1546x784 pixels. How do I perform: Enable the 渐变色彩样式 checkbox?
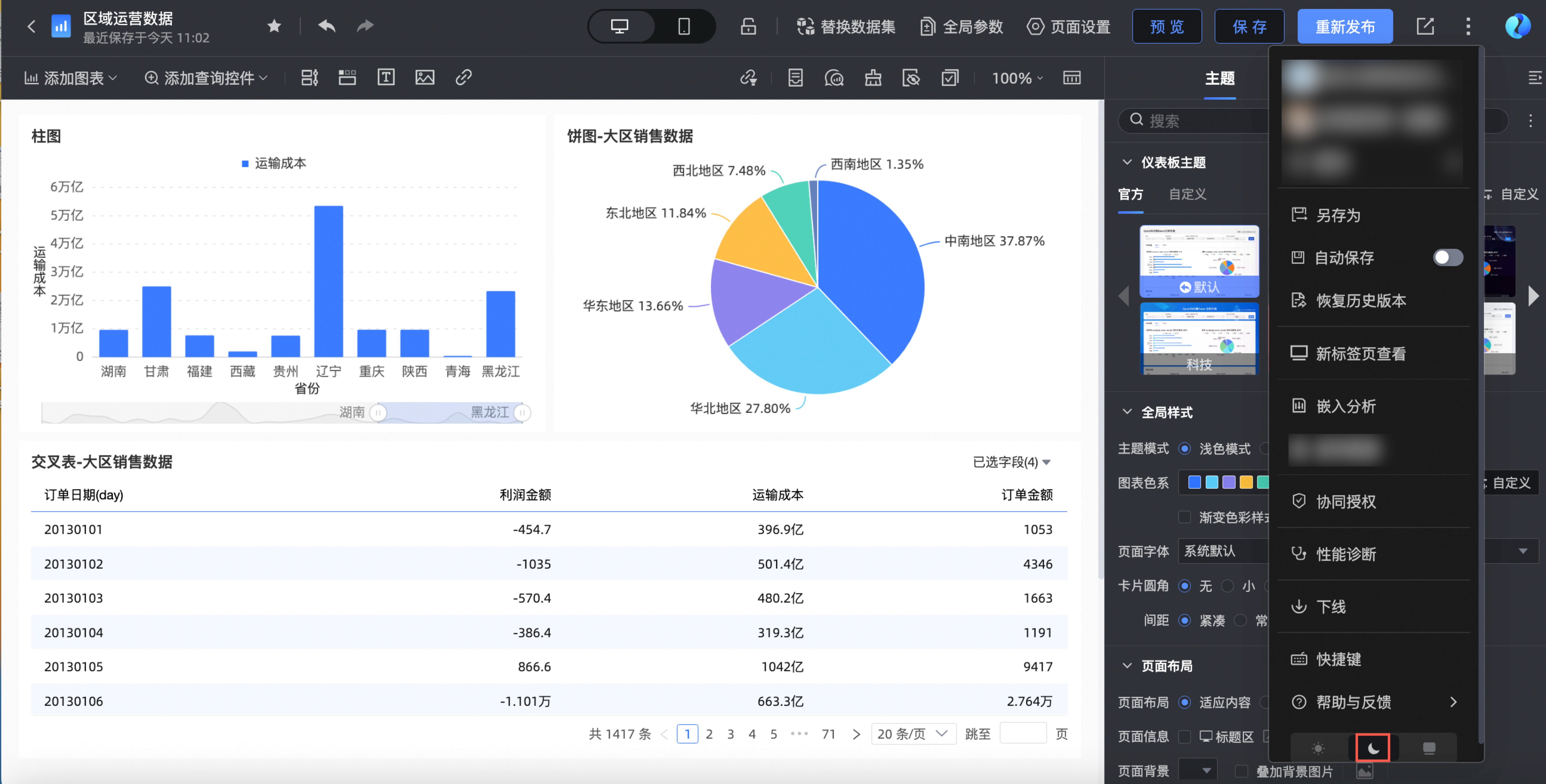(1185, 516)
